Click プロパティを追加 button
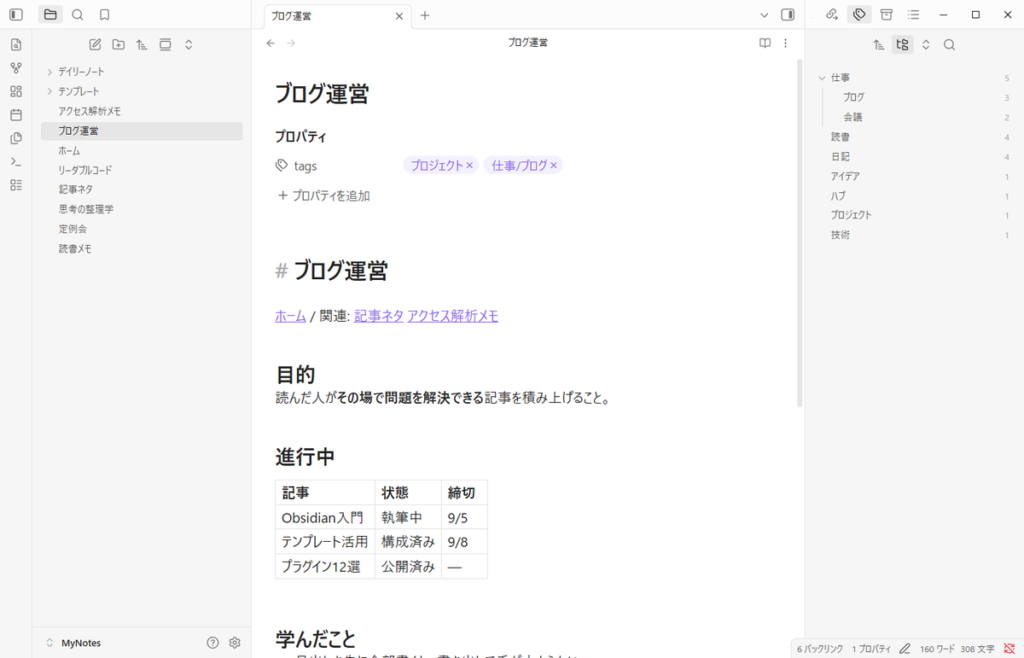The height and width of the screenshot is (658, 1024). [x=324, y=196]
